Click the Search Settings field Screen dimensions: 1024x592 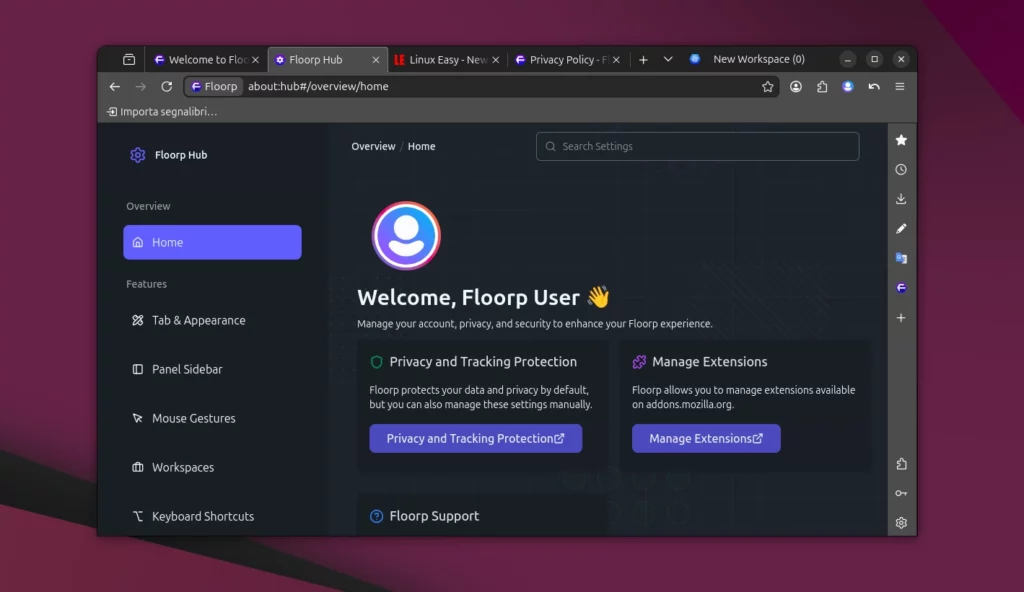(x=697, y=146)
